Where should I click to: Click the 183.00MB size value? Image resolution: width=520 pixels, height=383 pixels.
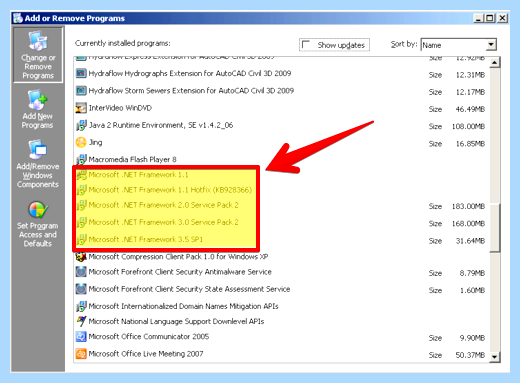click(468, 206)
